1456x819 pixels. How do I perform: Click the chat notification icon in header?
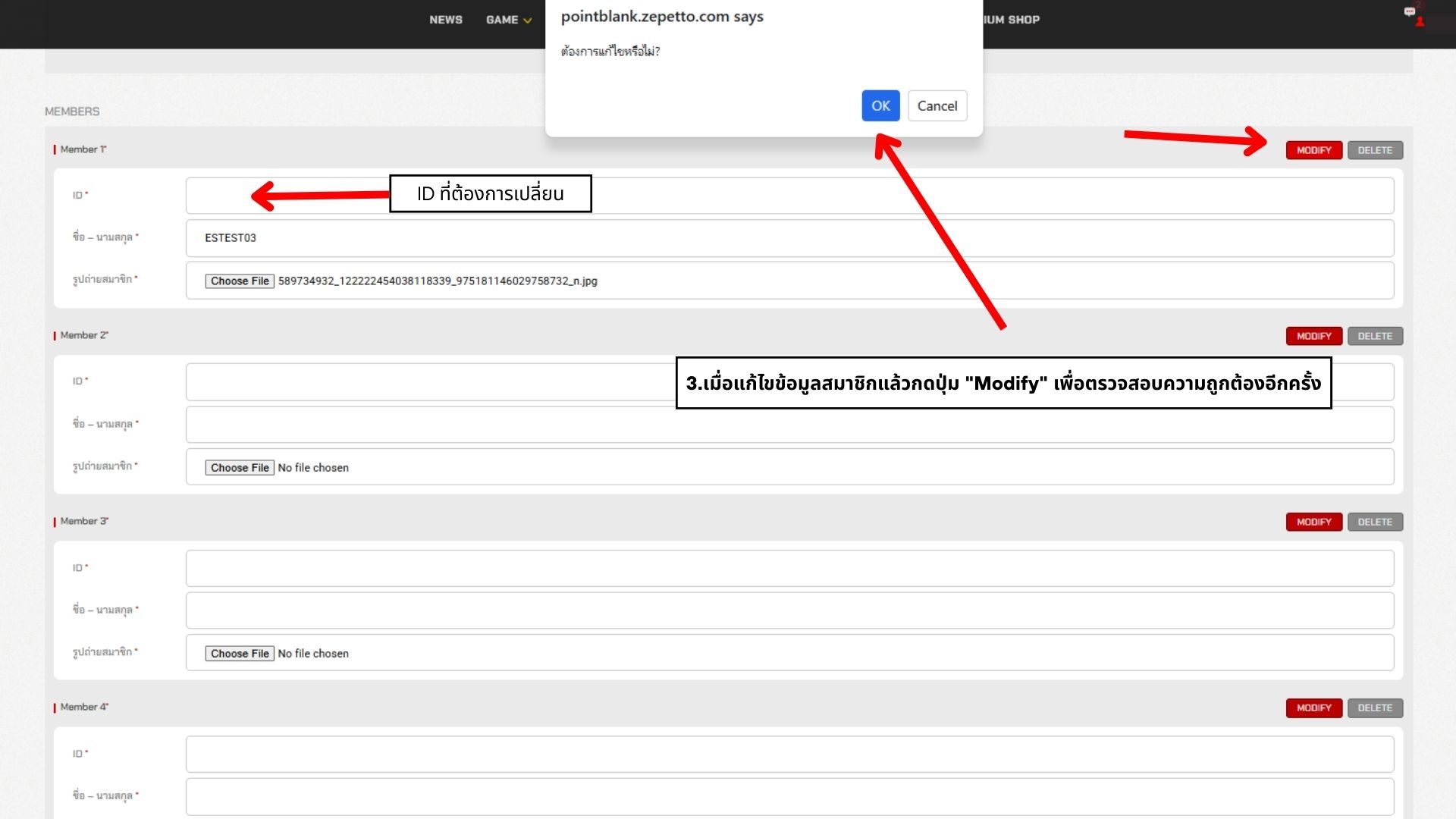1410,13
